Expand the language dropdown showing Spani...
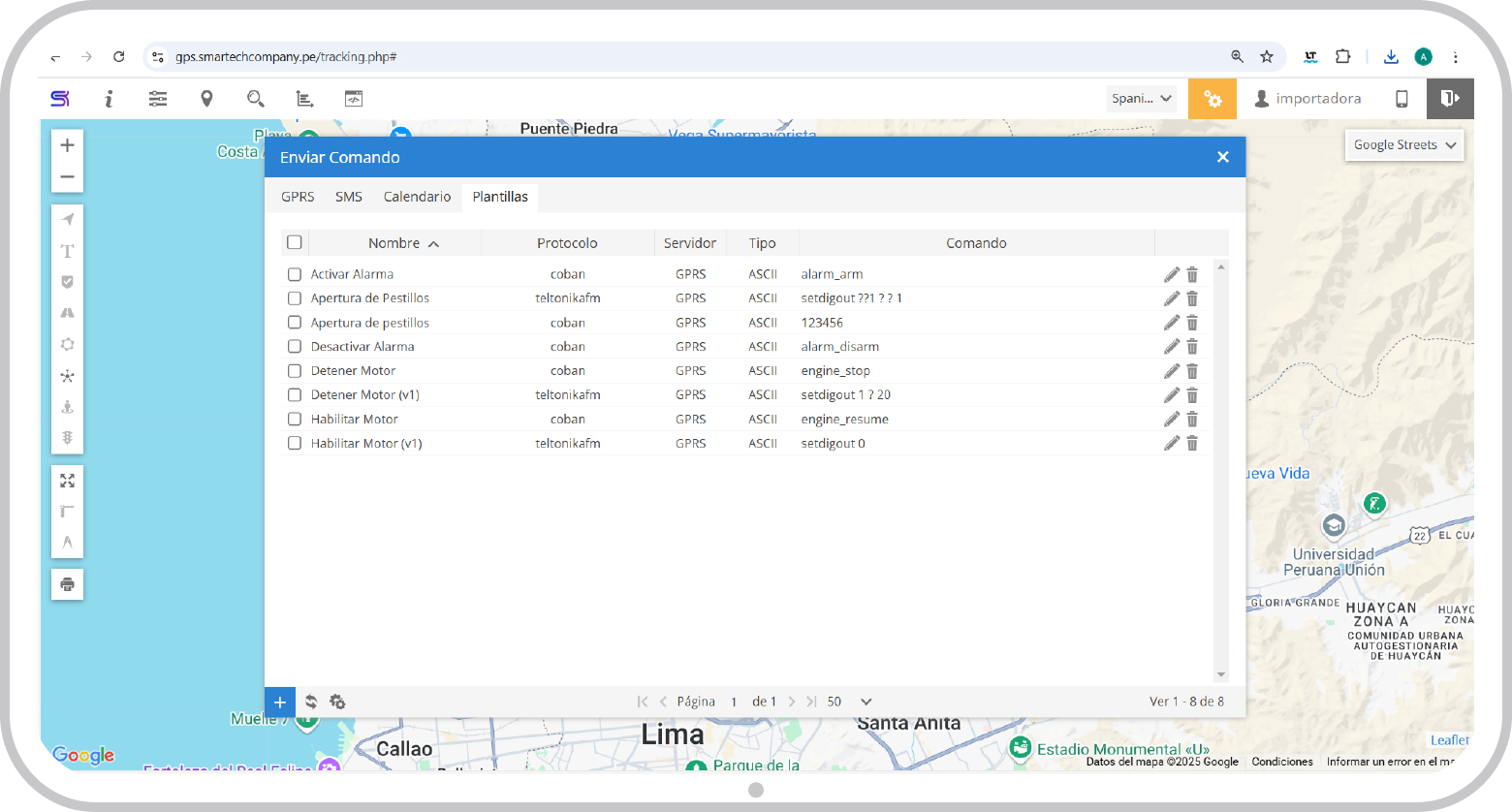The width and height of the screenshot is (1512, 812). [1142, 99]
